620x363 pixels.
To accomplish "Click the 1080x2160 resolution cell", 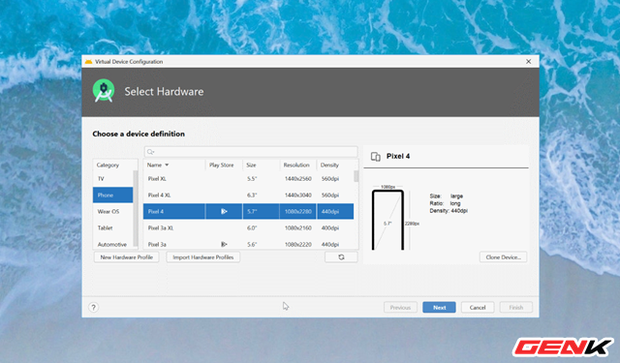I will (298, 228).
